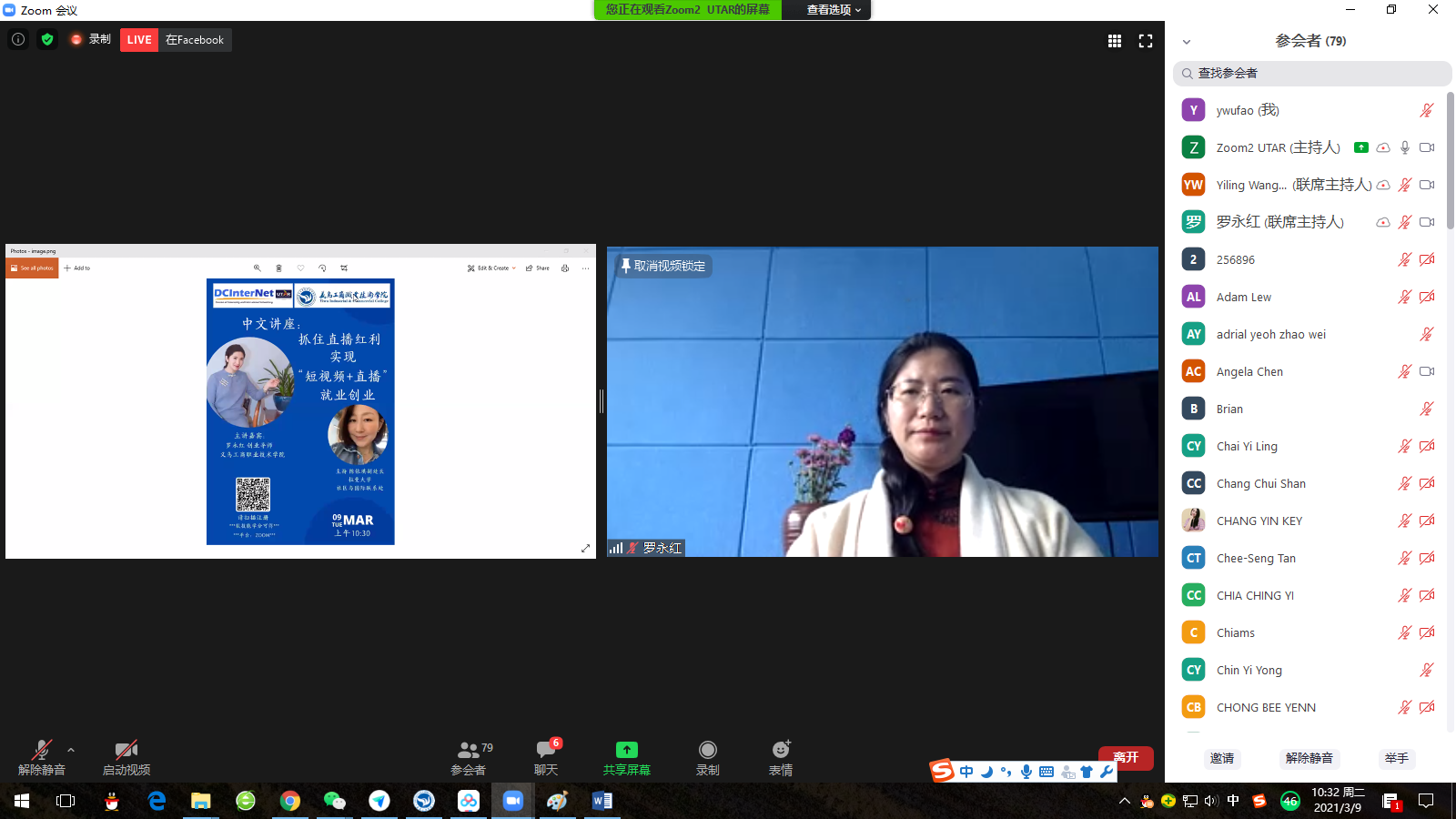Click the share screen button
This screenshot has width=1456, height=819.
pyautogui.click(x=626, y=757)
